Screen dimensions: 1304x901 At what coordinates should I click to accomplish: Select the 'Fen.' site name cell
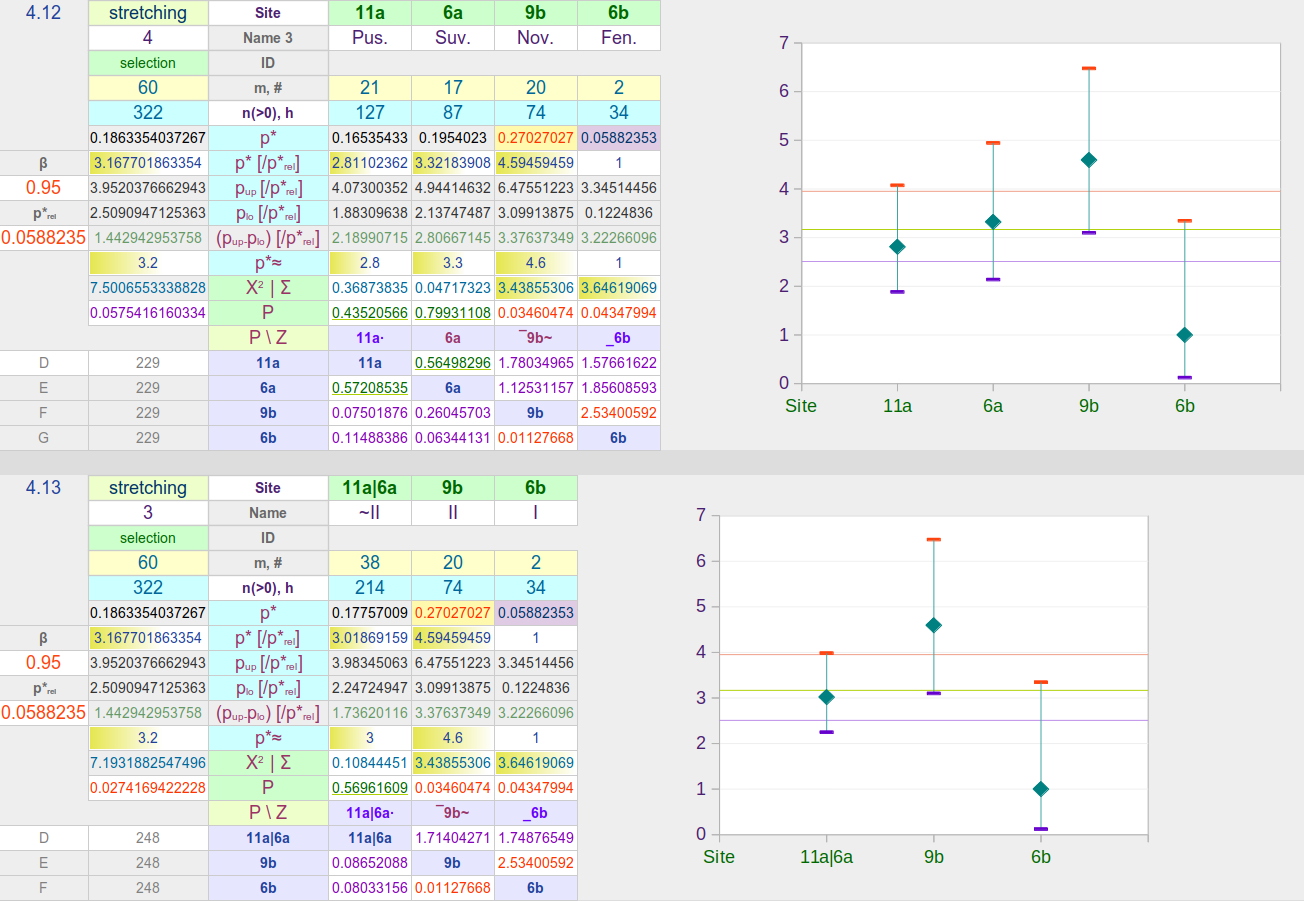click(x=619, y=38)
